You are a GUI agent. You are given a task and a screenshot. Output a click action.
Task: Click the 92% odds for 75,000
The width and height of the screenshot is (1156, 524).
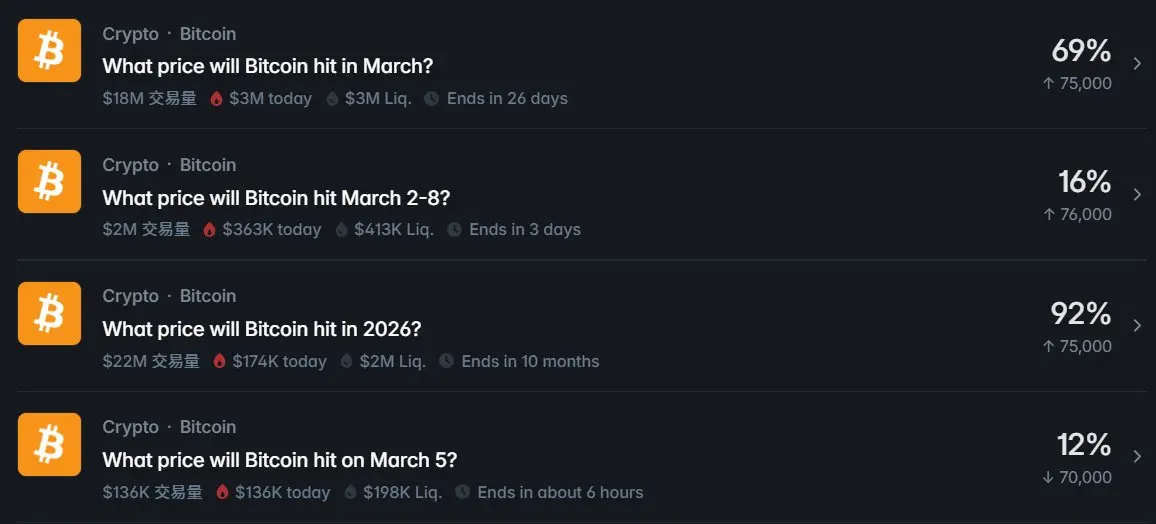click(x=1080, y=314)
